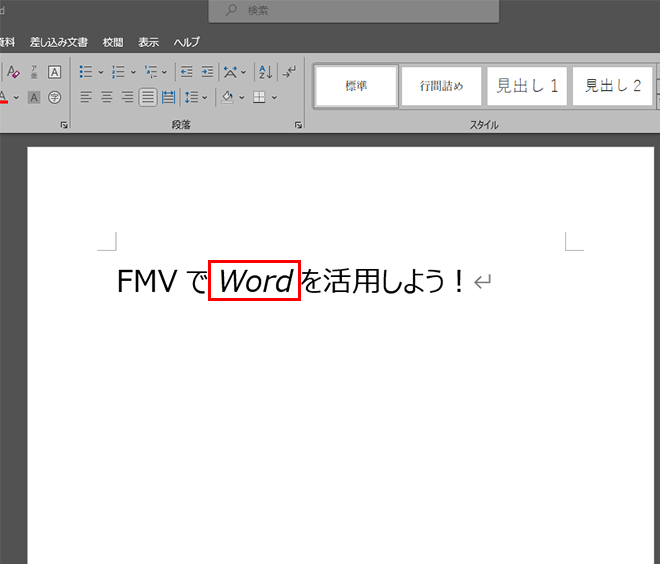Open line and paragraph spacing

(x=192, y=98)
